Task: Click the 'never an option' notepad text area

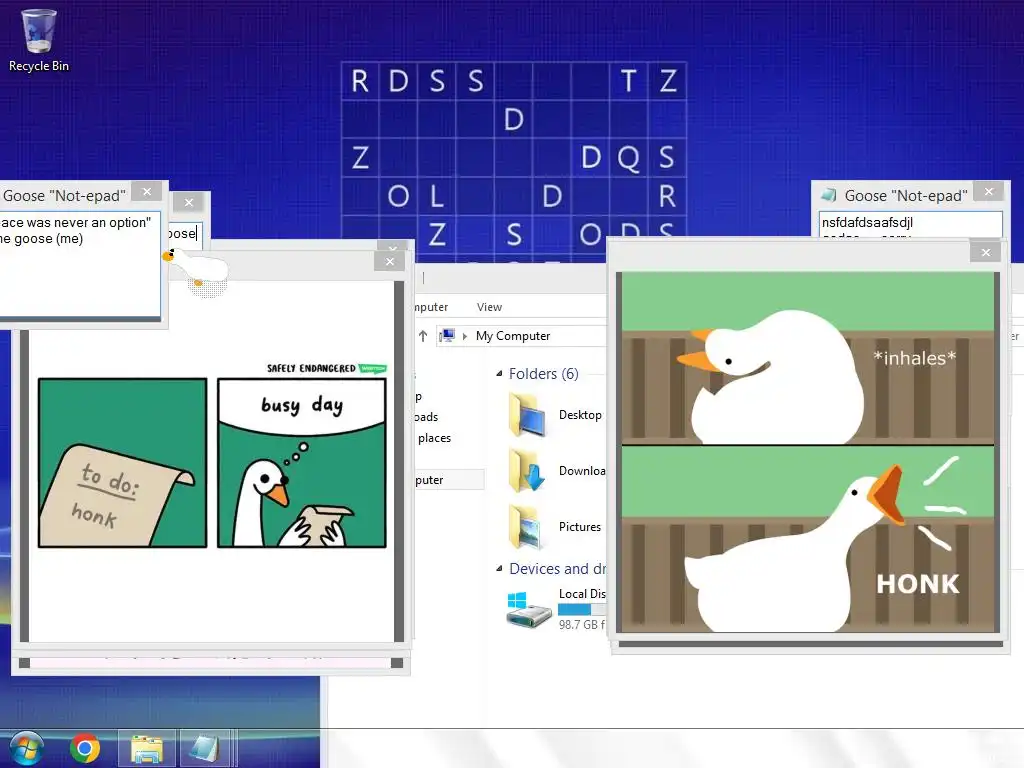Action: [80, 264]
